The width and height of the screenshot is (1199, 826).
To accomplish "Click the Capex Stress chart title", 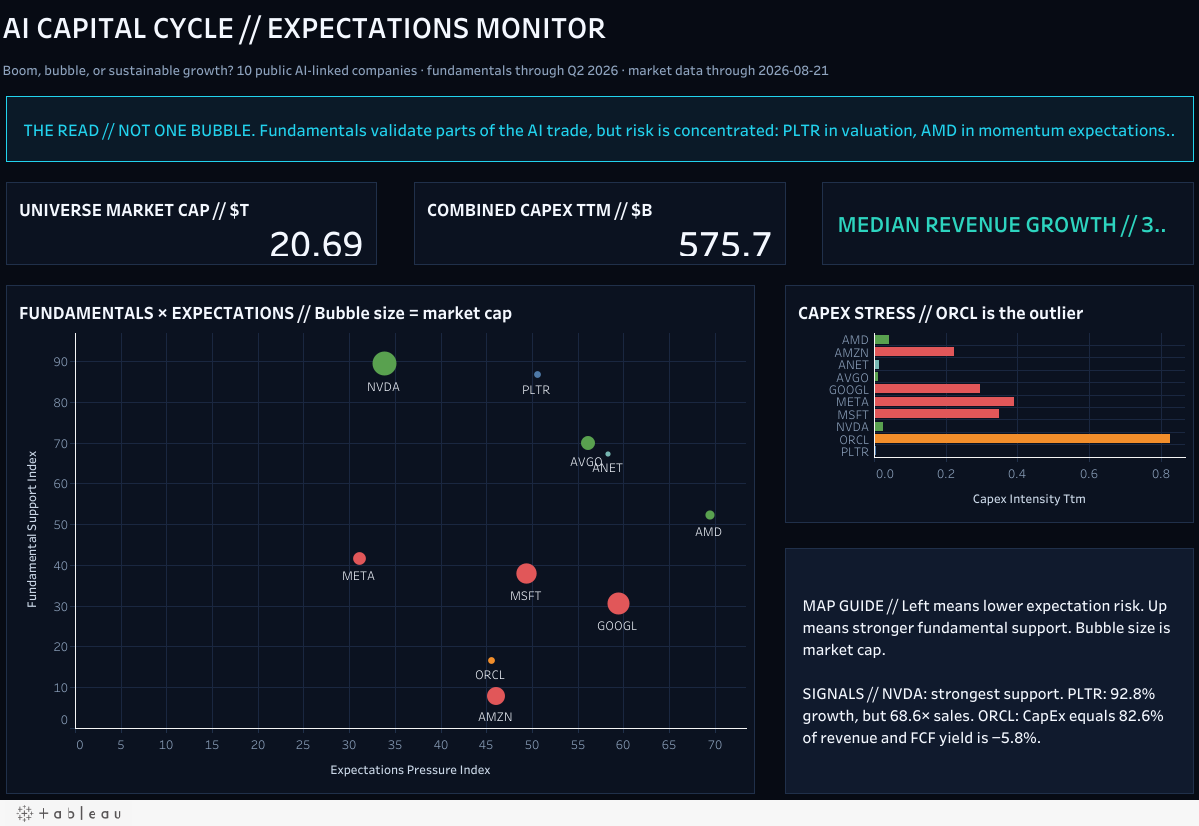I will point(941,313).
